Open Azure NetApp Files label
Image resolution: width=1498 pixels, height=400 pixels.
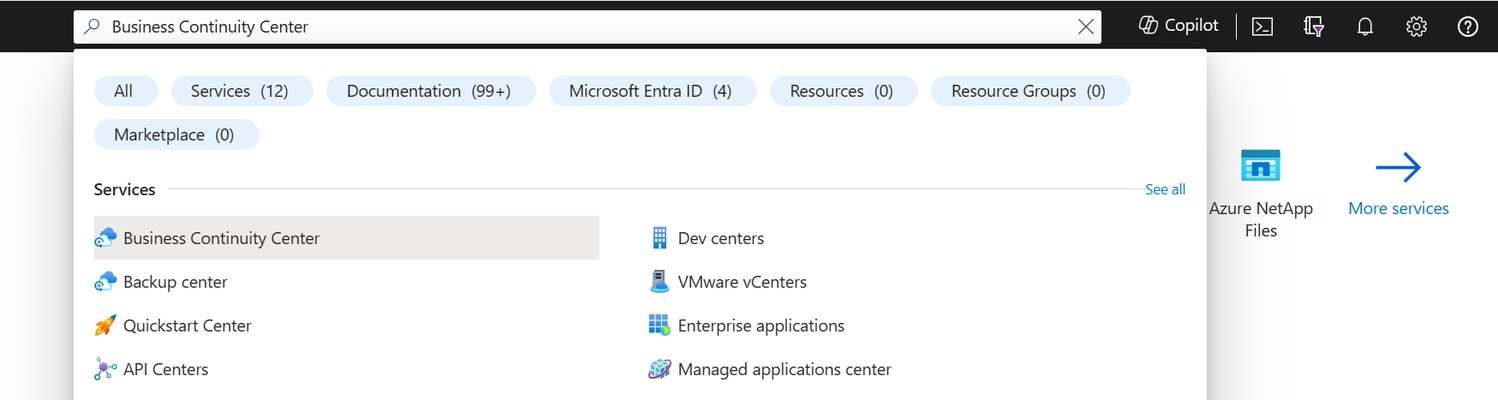pos(1261,219)
